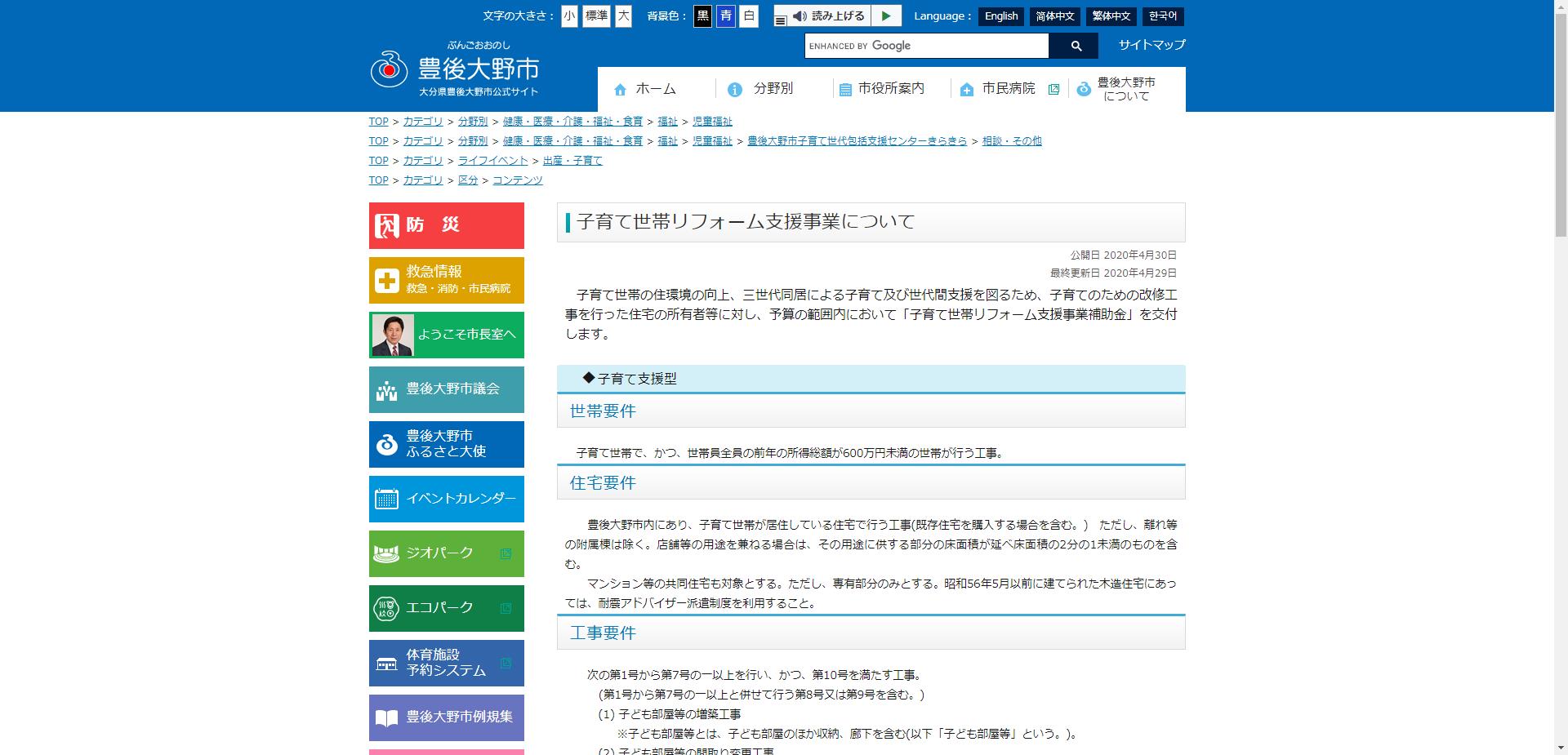
Task: Select the ホーム home icon
Action: click(619, 89)
